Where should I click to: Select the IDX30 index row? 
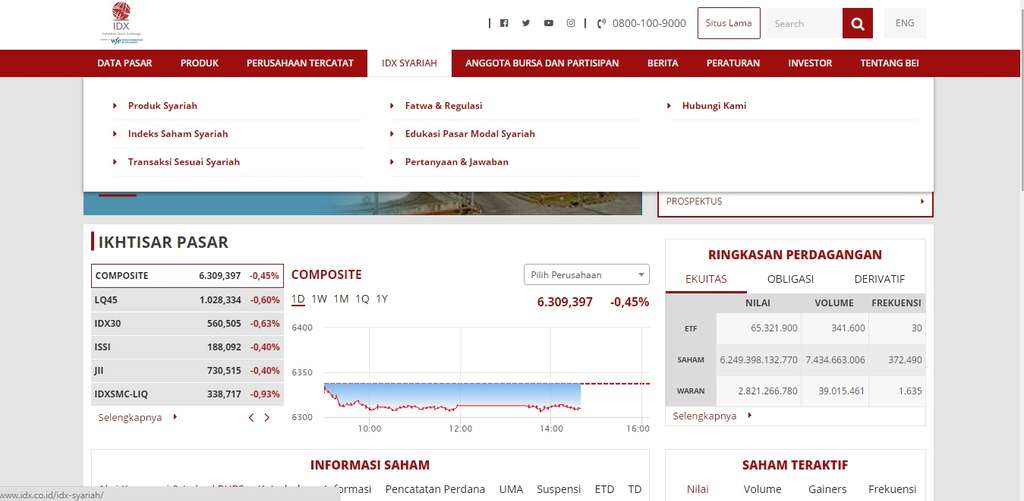tap(187, 323)
